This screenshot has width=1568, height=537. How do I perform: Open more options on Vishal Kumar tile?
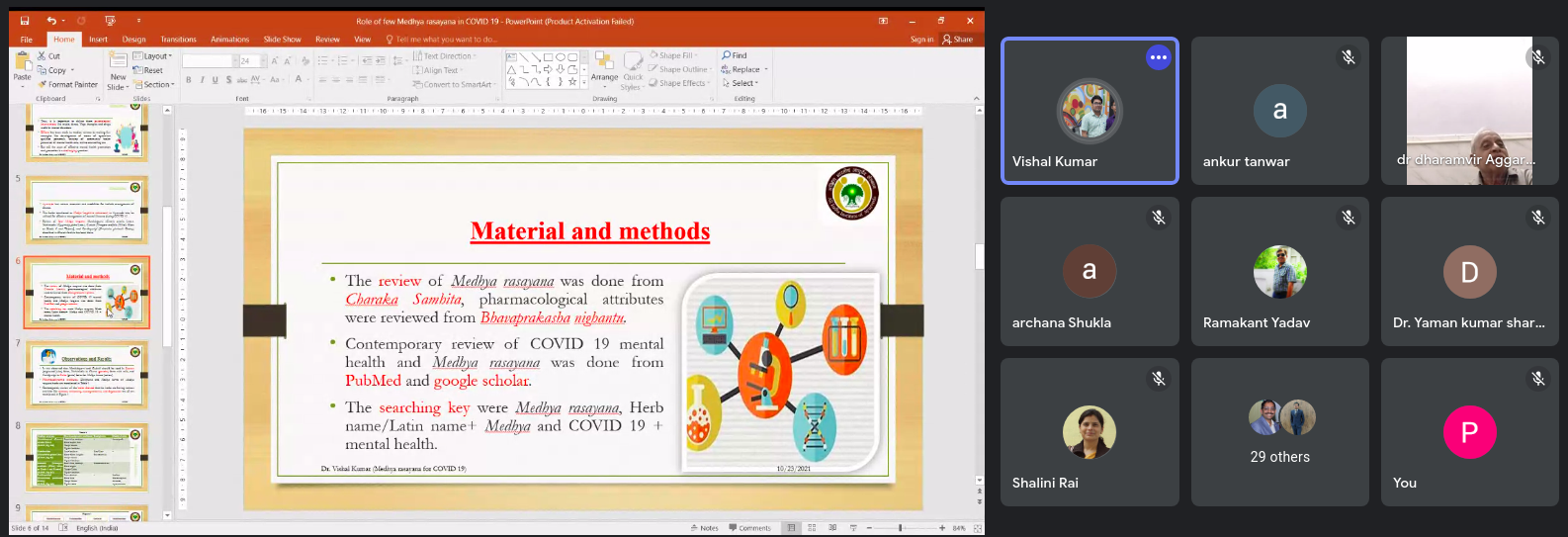1159,57
